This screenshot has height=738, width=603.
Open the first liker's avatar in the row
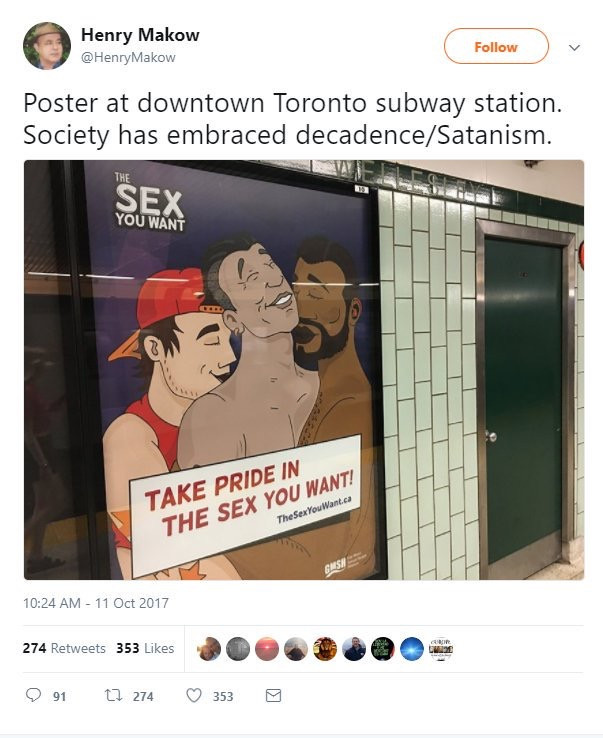(x=209, y=649)
